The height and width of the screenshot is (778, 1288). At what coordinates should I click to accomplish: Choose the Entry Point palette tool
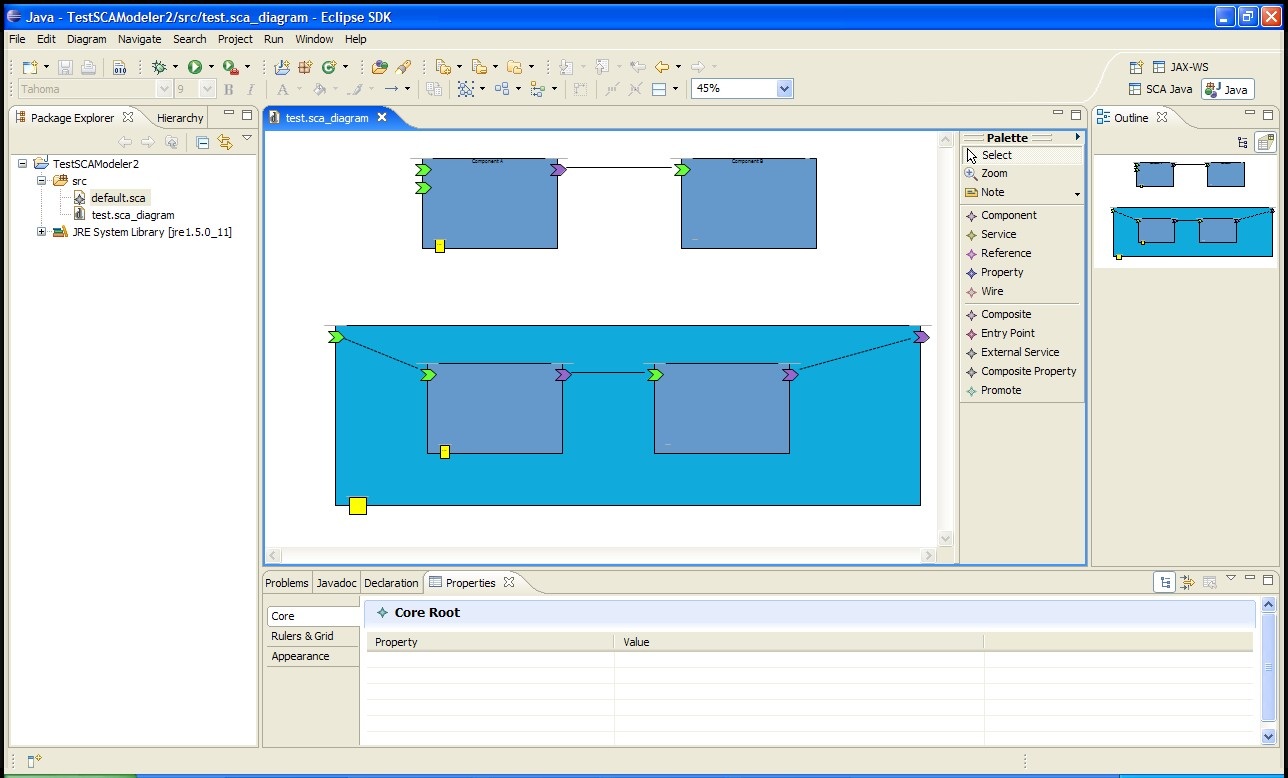coord(1021,333)
